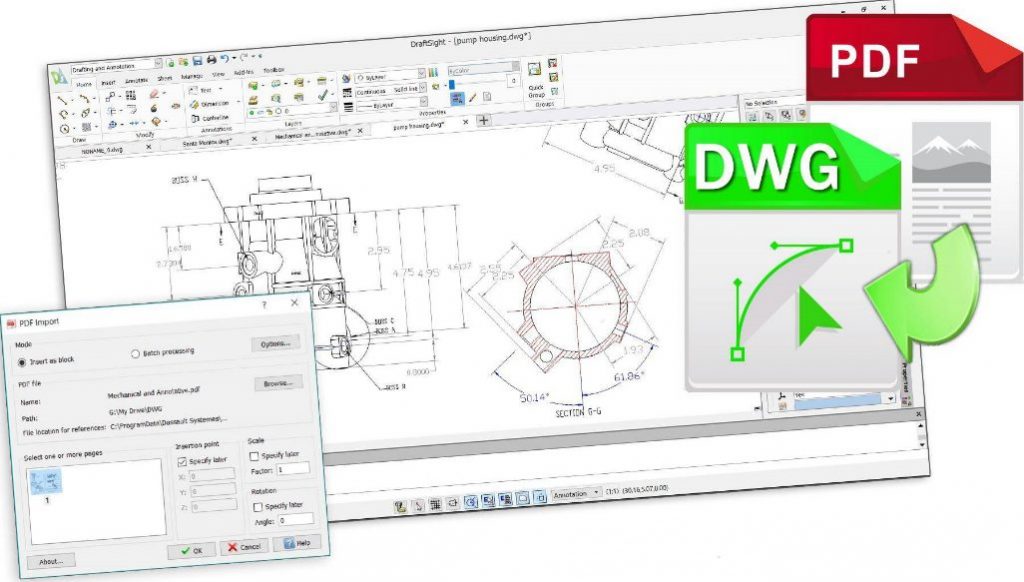Click the Help button in PDF Import
This screenshot has height=582, width=1024.
click(297, 543)
